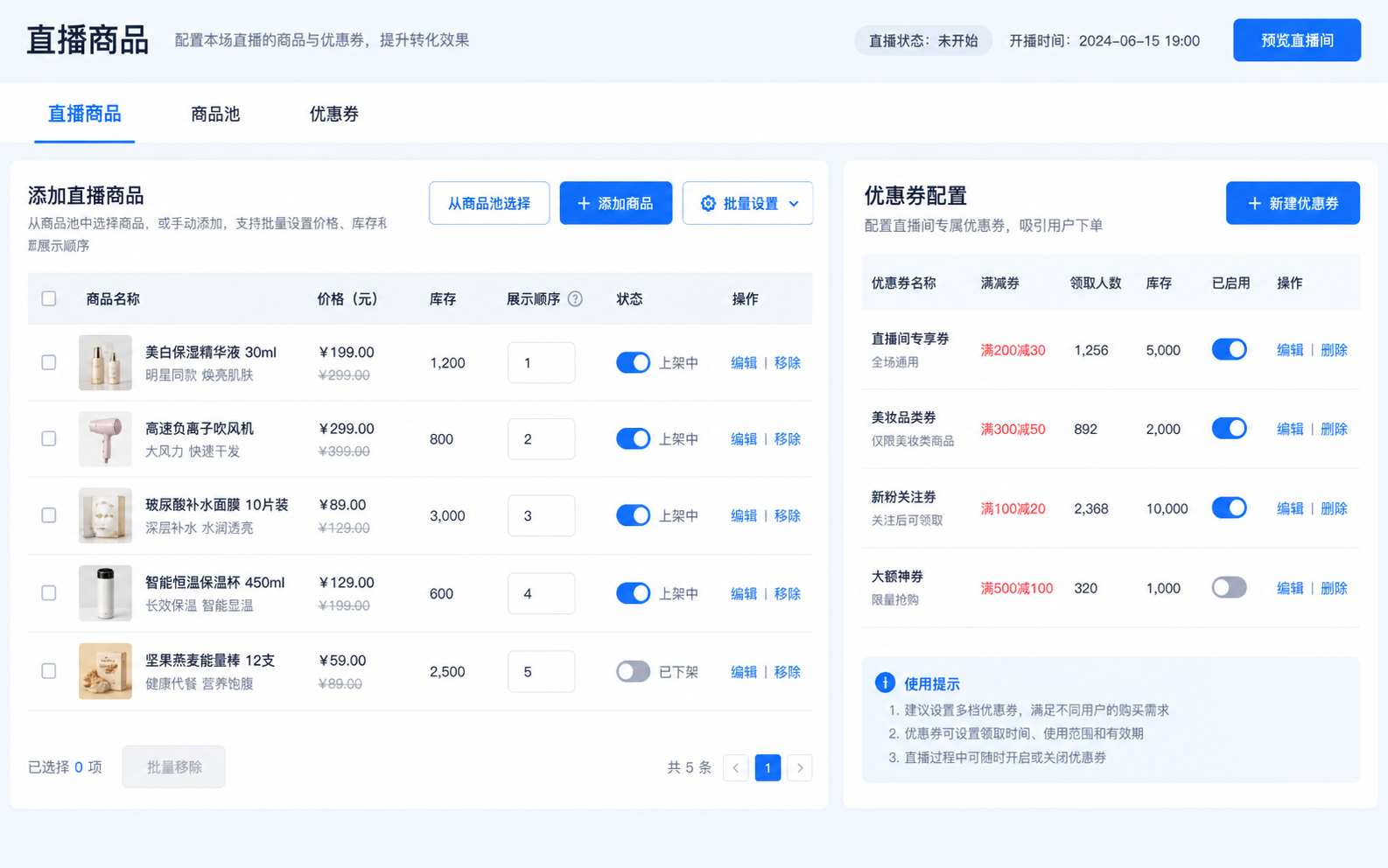Screen dimensions: 1388x868
Task: Delete the 直播间专享券 coupon
Action: pyautogui.click(x=1334, y=350)
